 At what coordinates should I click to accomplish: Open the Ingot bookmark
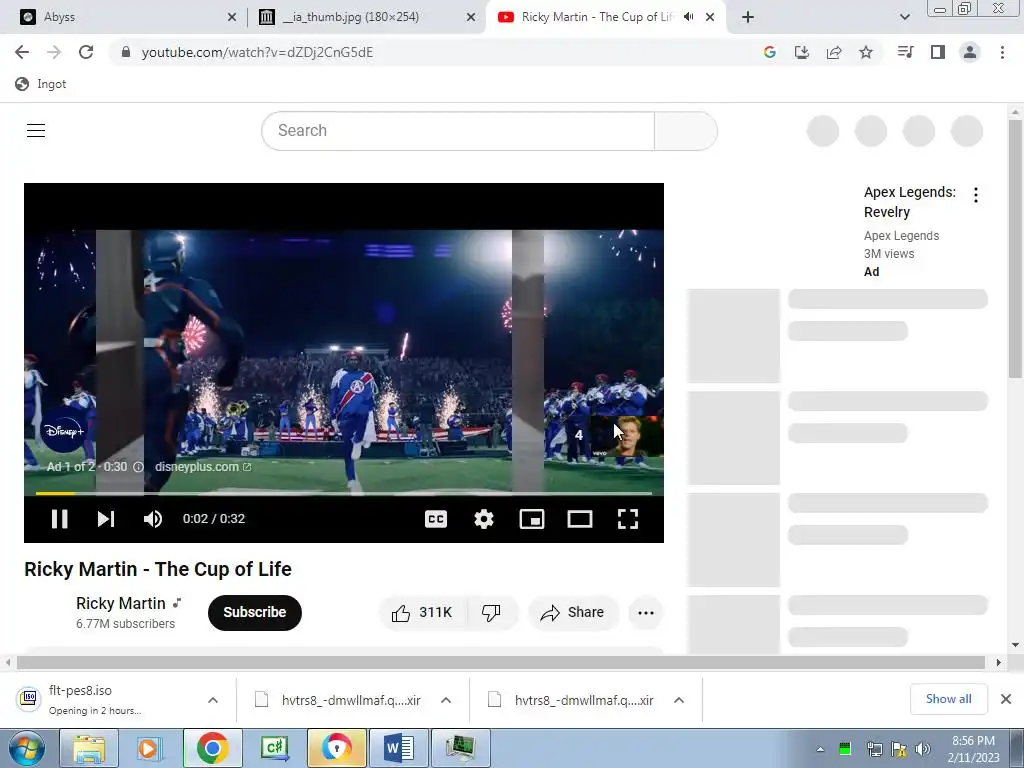[41, 84]
